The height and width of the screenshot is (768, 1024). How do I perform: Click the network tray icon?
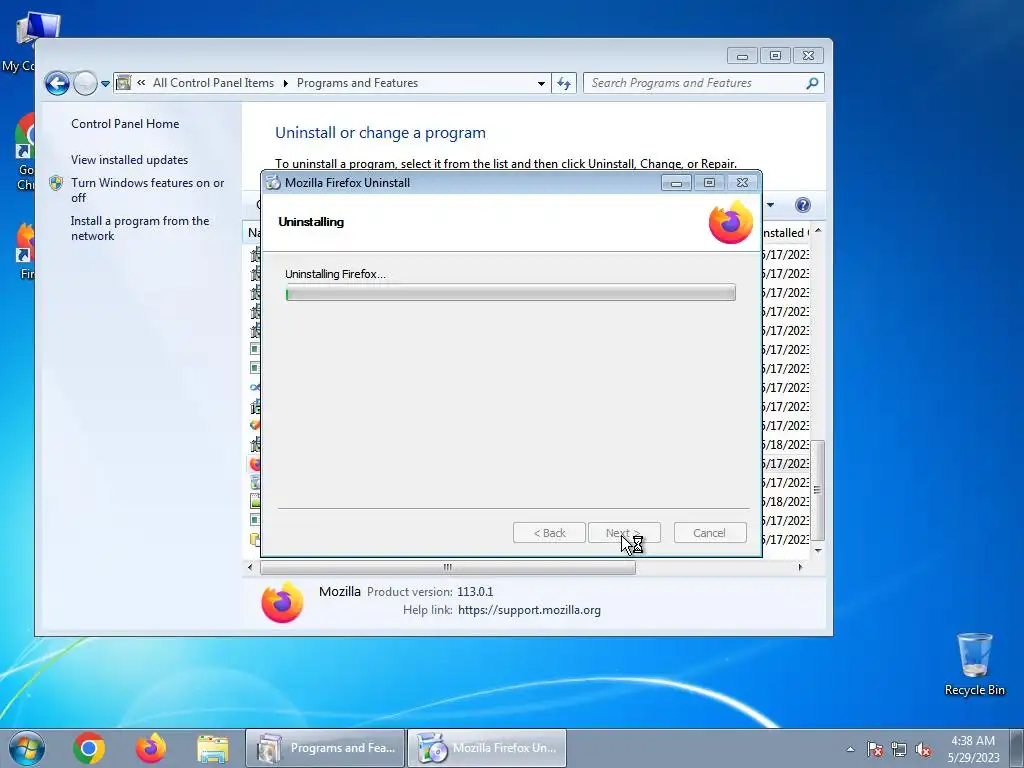(899, 749)
